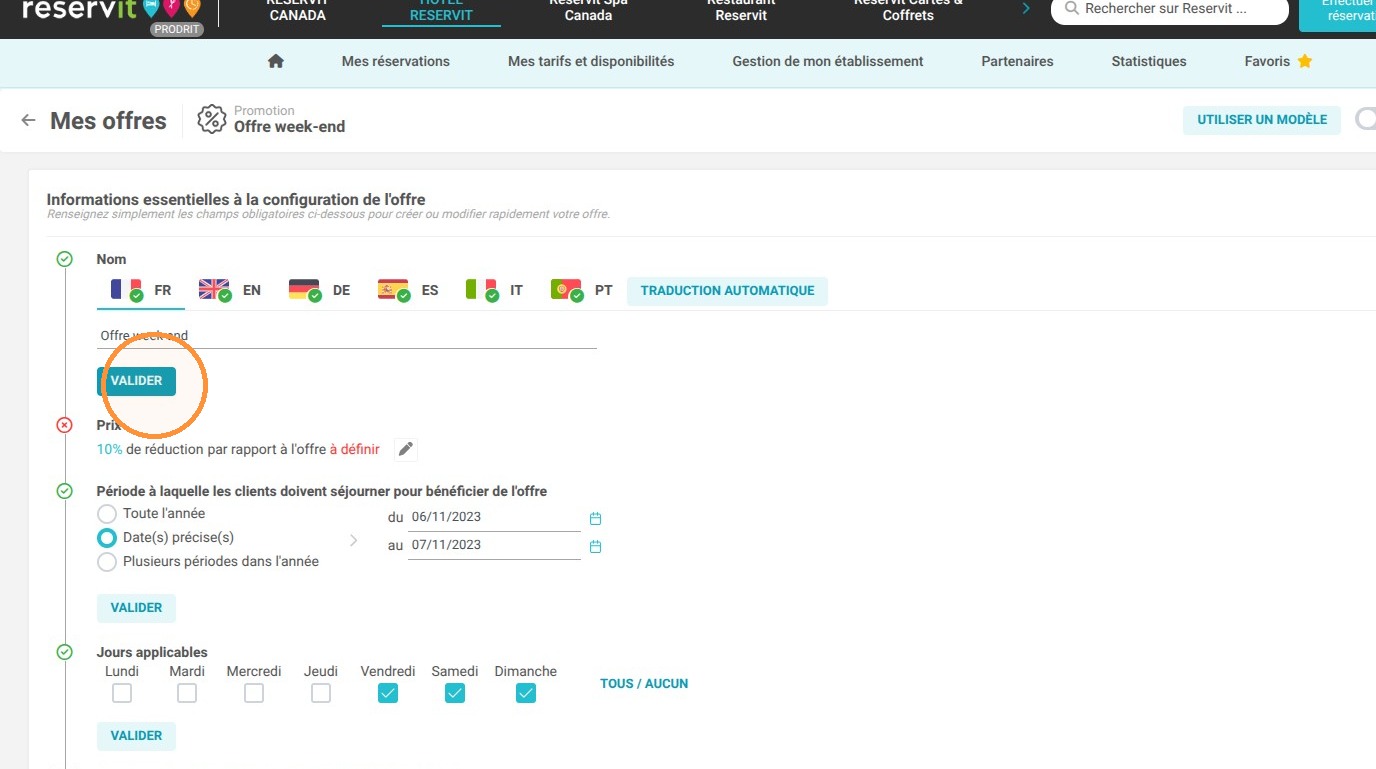Check the Jeudi checkbox

point(321,693)
